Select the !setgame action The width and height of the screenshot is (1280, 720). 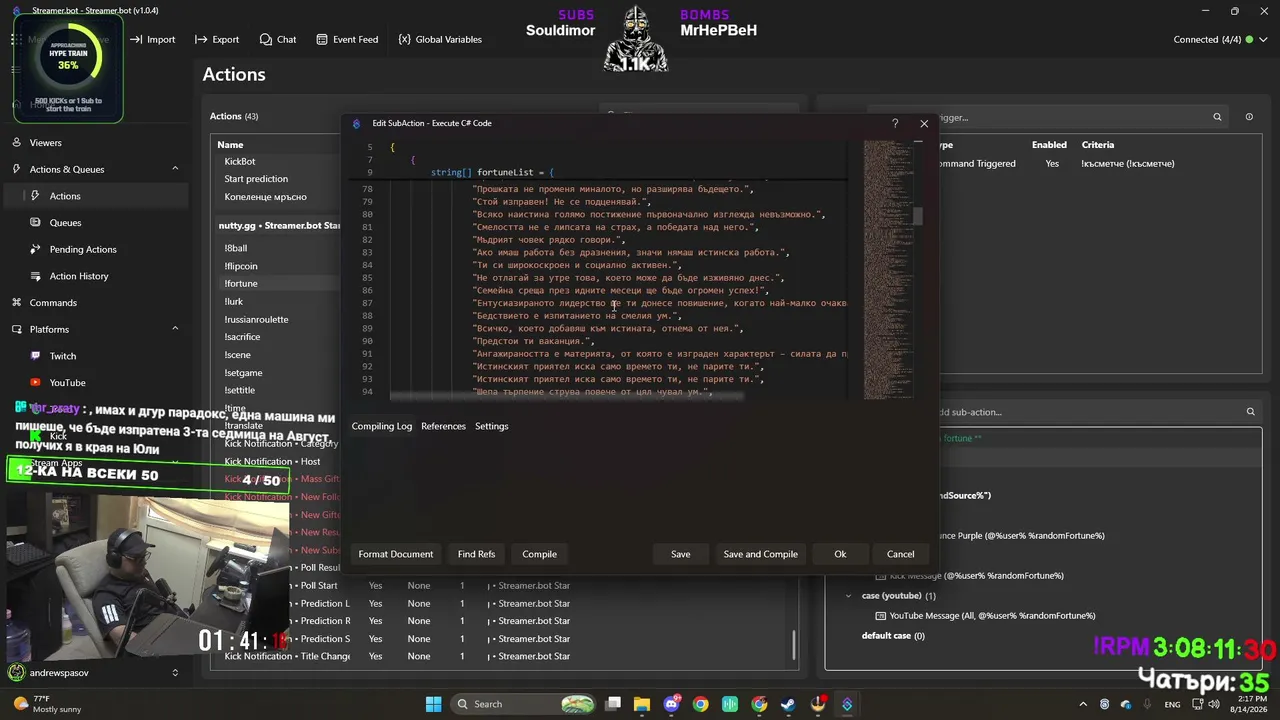pyautogui.click(x=243, y=373)
